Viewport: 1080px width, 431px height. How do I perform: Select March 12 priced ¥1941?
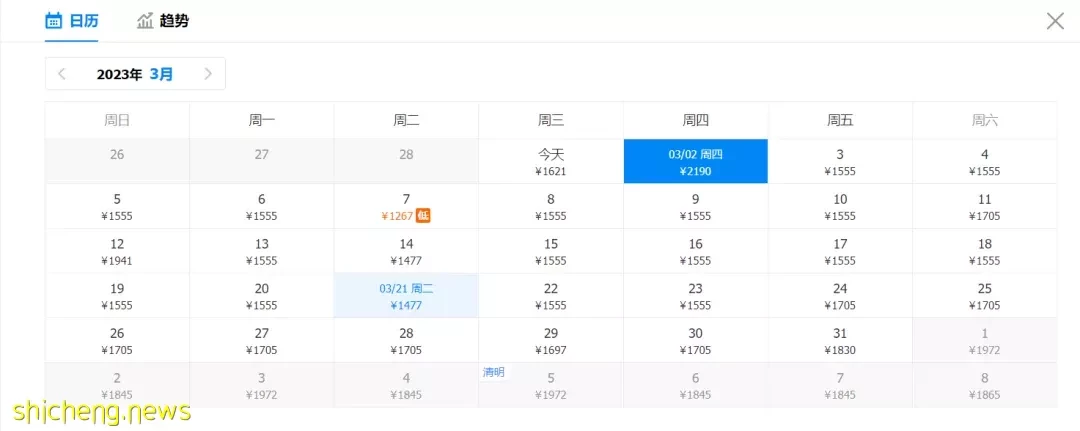117,251
